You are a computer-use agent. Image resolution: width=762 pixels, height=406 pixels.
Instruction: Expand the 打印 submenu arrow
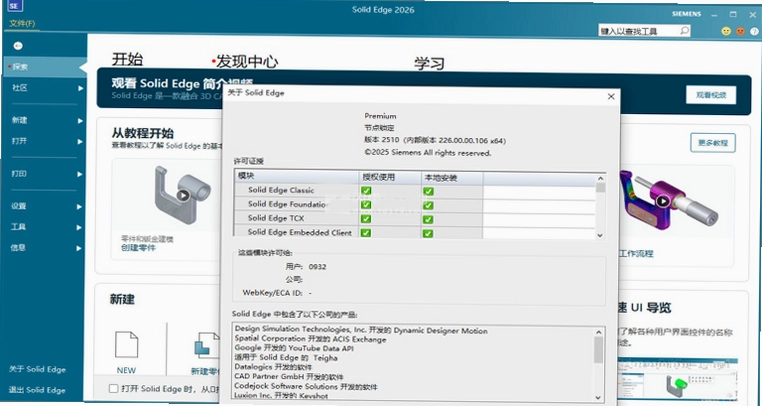pos(80,174)
